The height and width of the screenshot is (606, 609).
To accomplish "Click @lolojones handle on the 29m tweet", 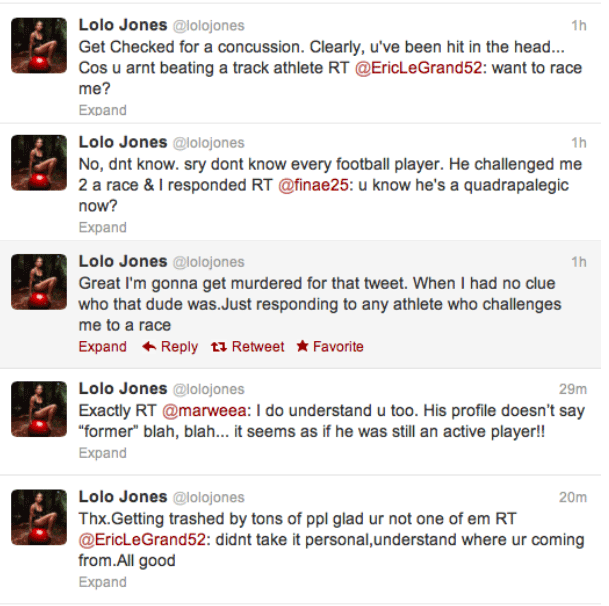I will 209,389.
